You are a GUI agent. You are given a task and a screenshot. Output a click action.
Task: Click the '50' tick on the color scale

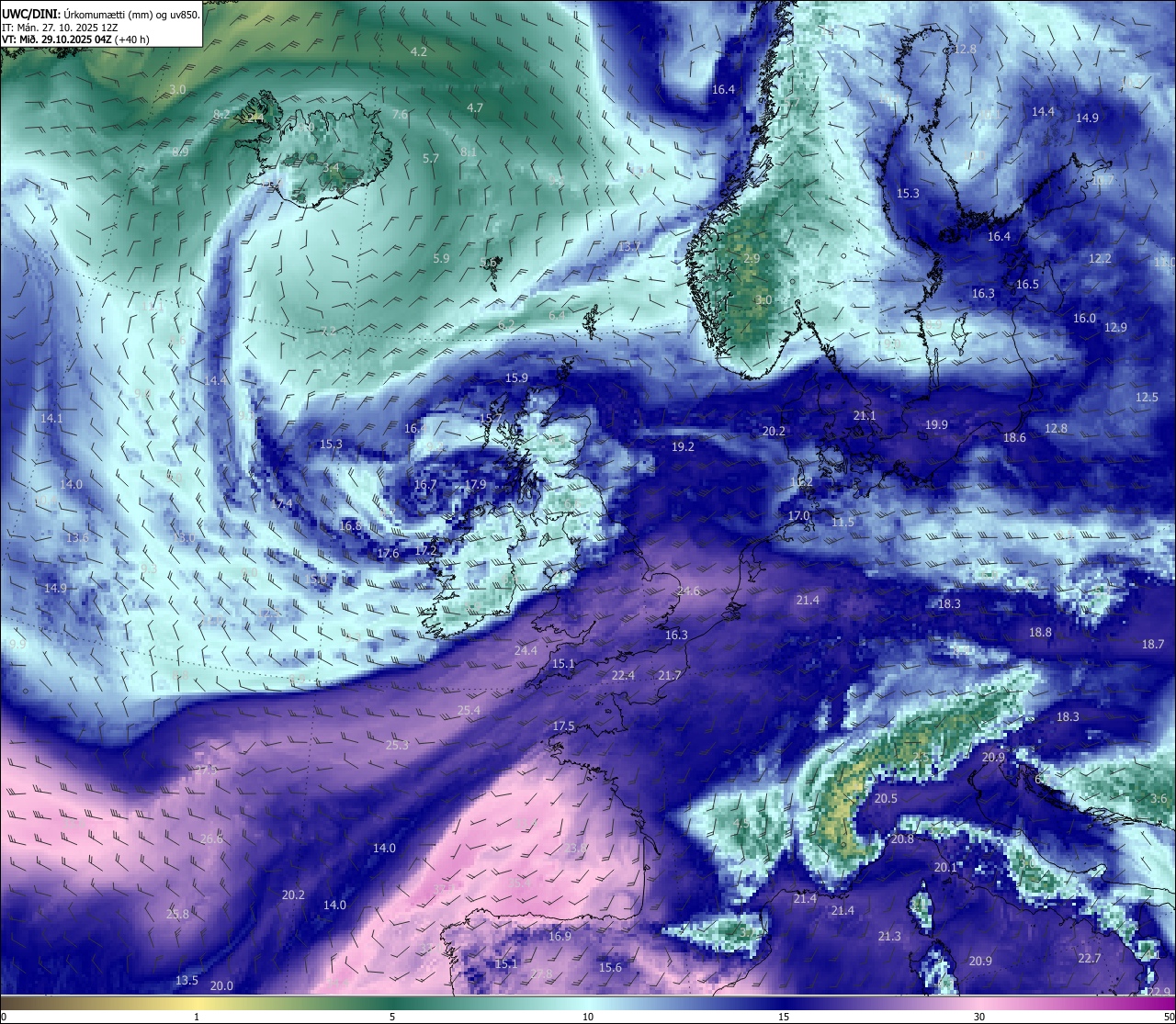(1169, 1017)
